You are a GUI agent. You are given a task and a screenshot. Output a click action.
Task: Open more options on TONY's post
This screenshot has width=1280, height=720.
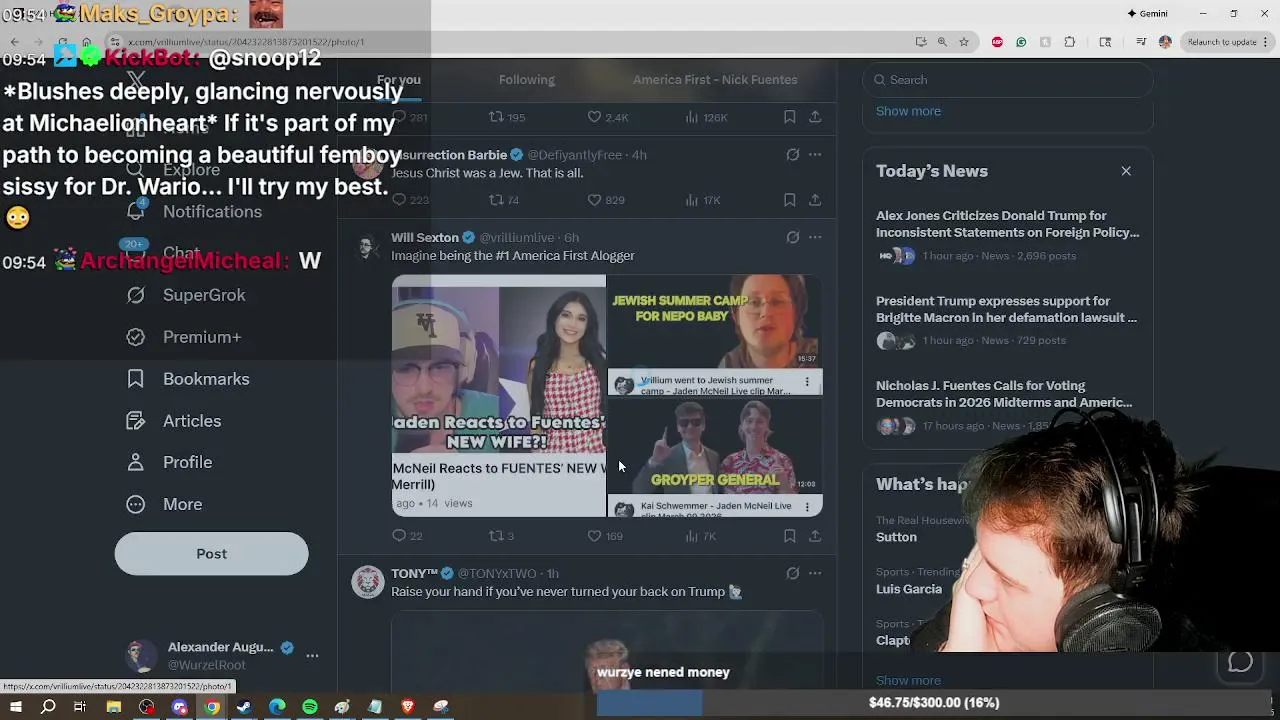(x=815, y=574)
